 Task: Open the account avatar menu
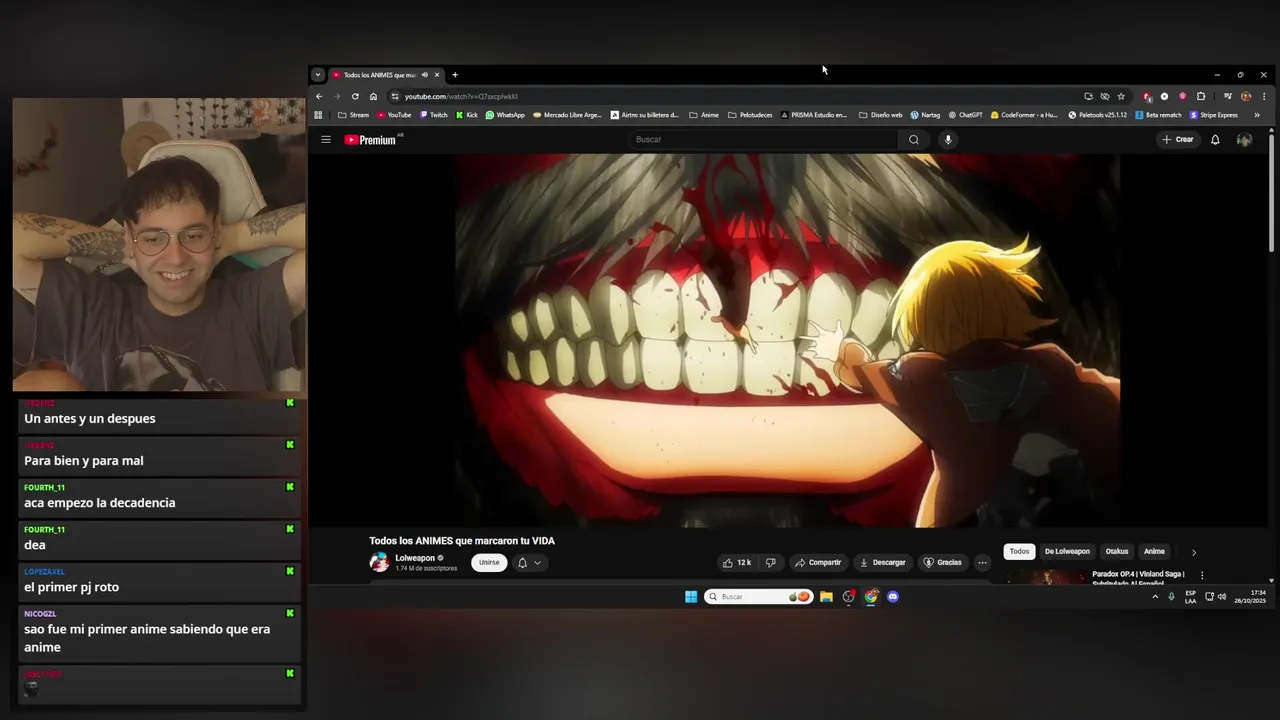pos(1244,140)
